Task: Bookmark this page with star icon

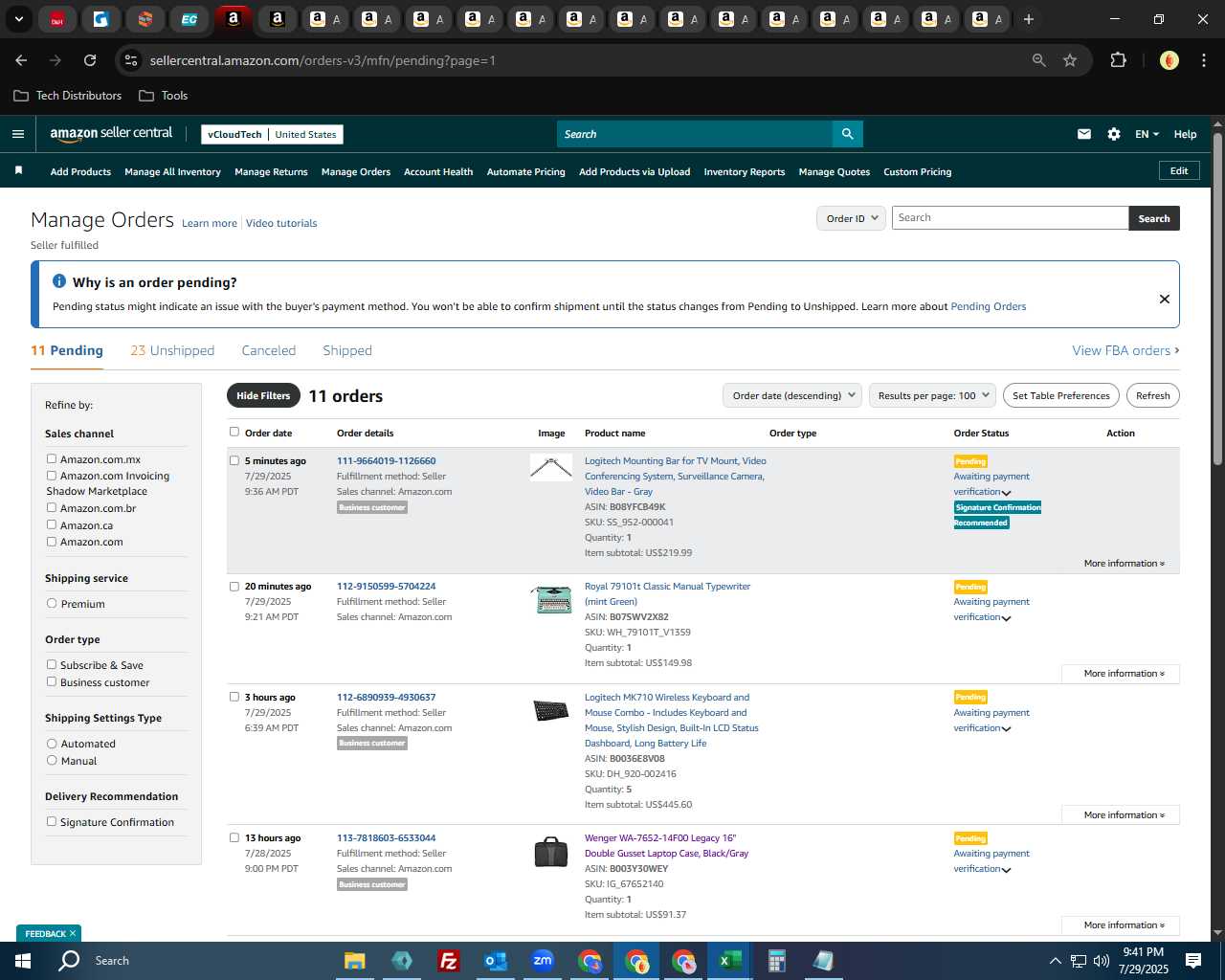Action: click(1070, 60)
